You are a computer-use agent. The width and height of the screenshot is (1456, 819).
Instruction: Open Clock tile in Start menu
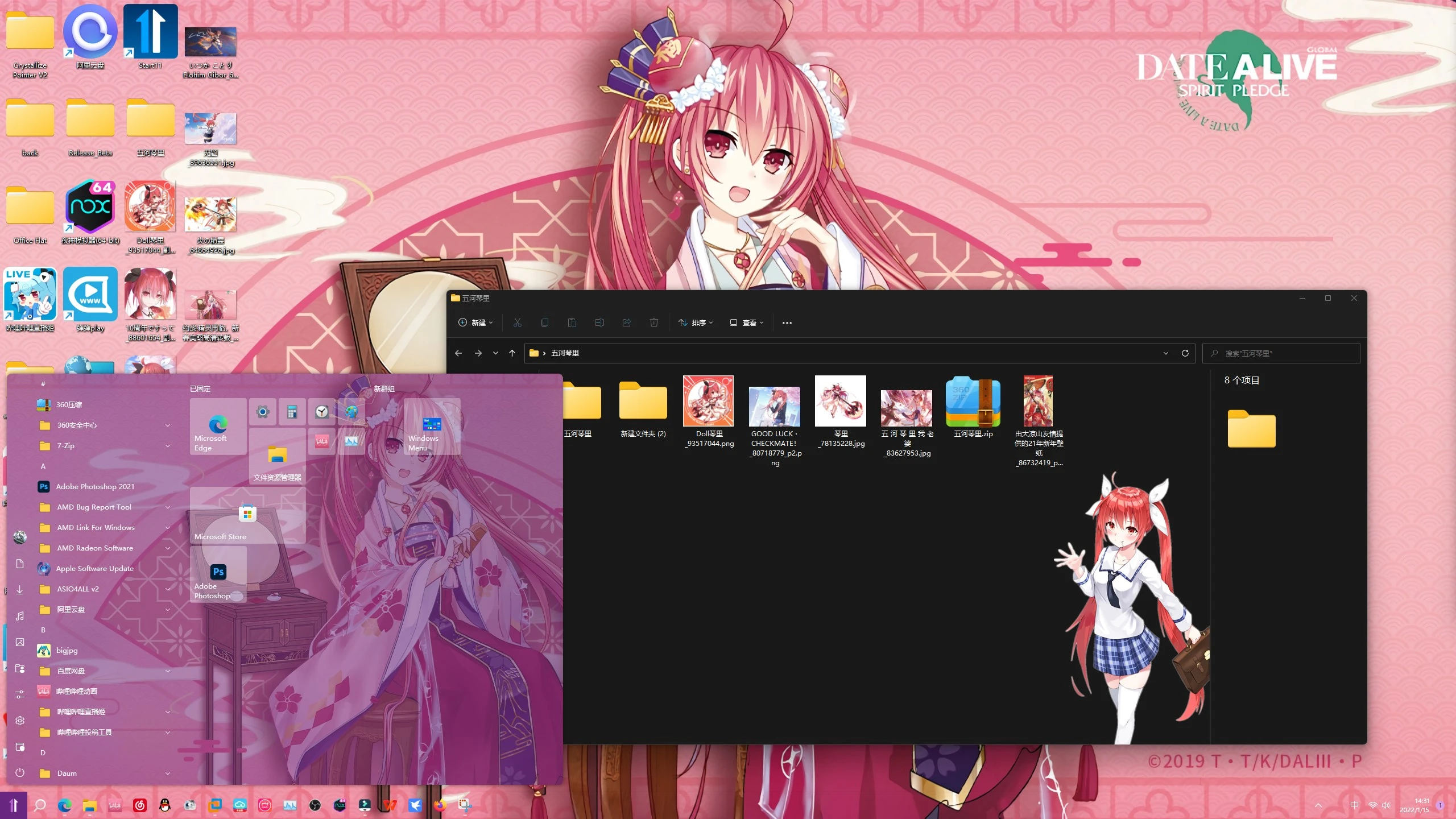pos(322,412)
